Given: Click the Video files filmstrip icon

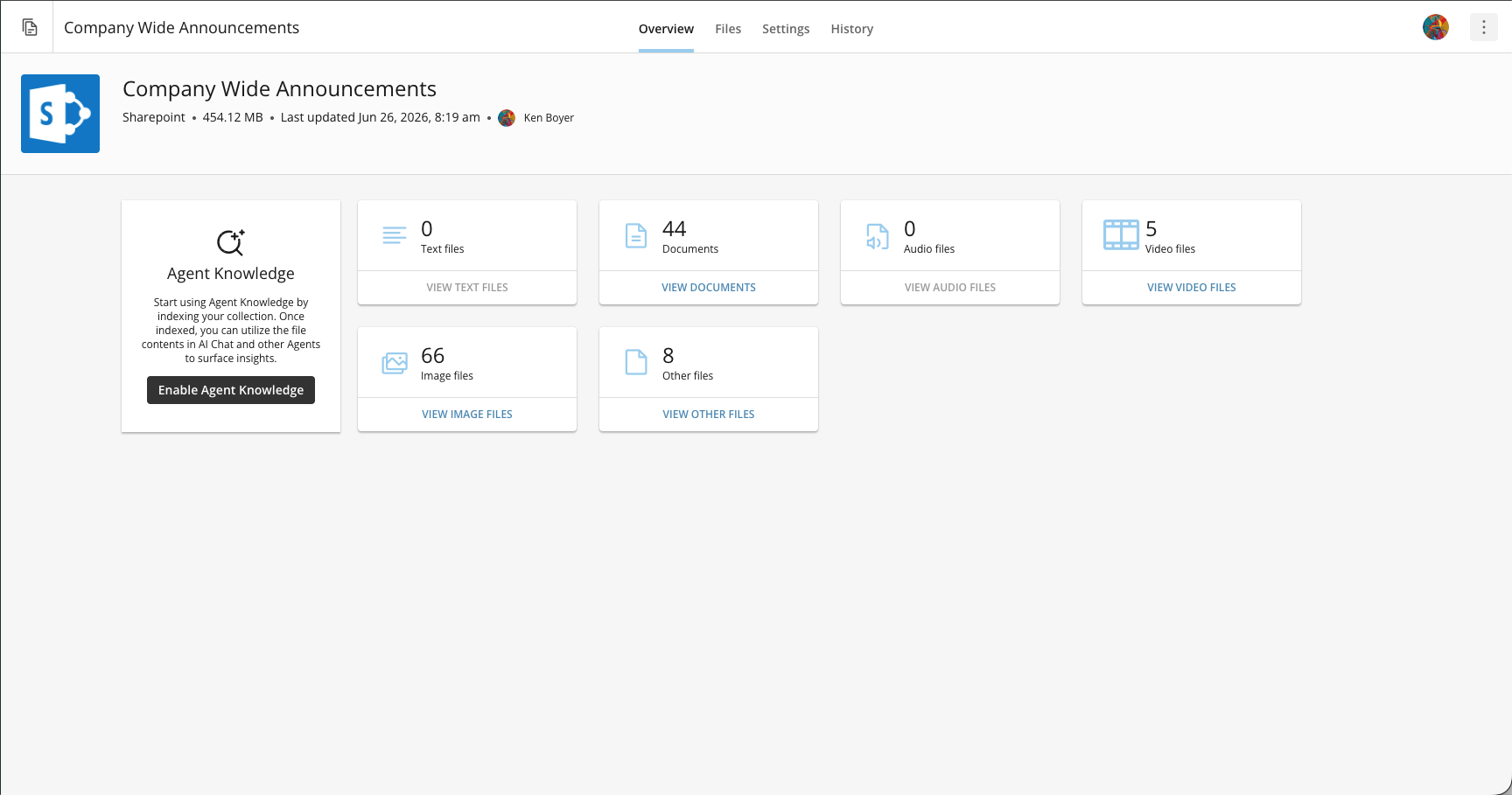Looking at the screenshot, I should pyautogui.click(x=1121, y=235).
